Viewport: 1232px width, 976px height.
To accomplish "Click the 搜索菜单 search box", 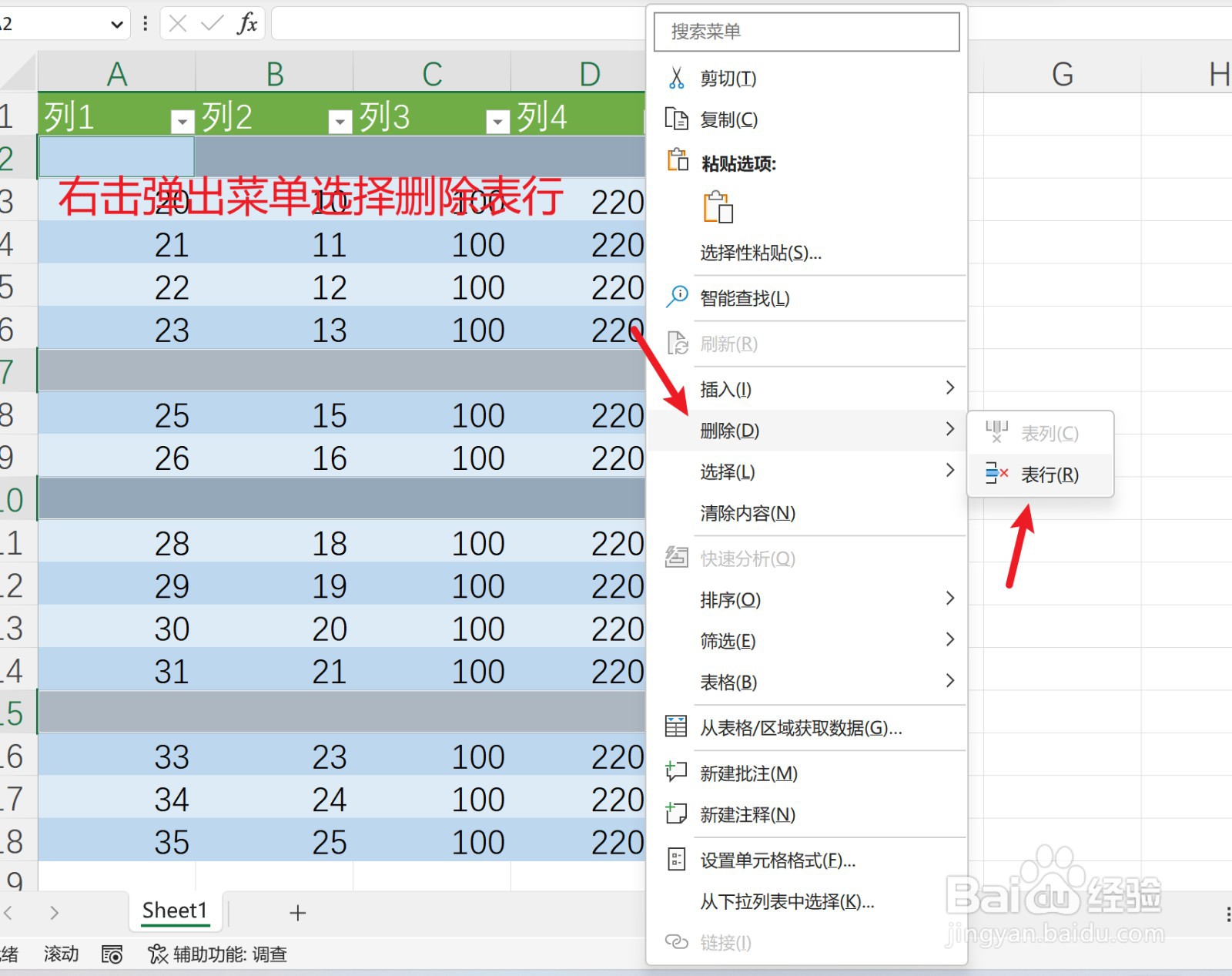I will (805, 32).
